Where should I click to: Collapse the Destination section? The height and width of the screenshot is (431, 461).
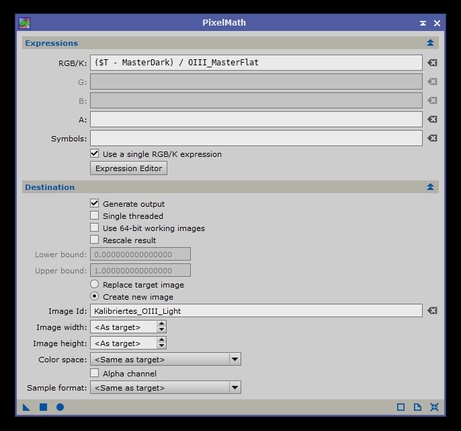click(x=430, y=187)
